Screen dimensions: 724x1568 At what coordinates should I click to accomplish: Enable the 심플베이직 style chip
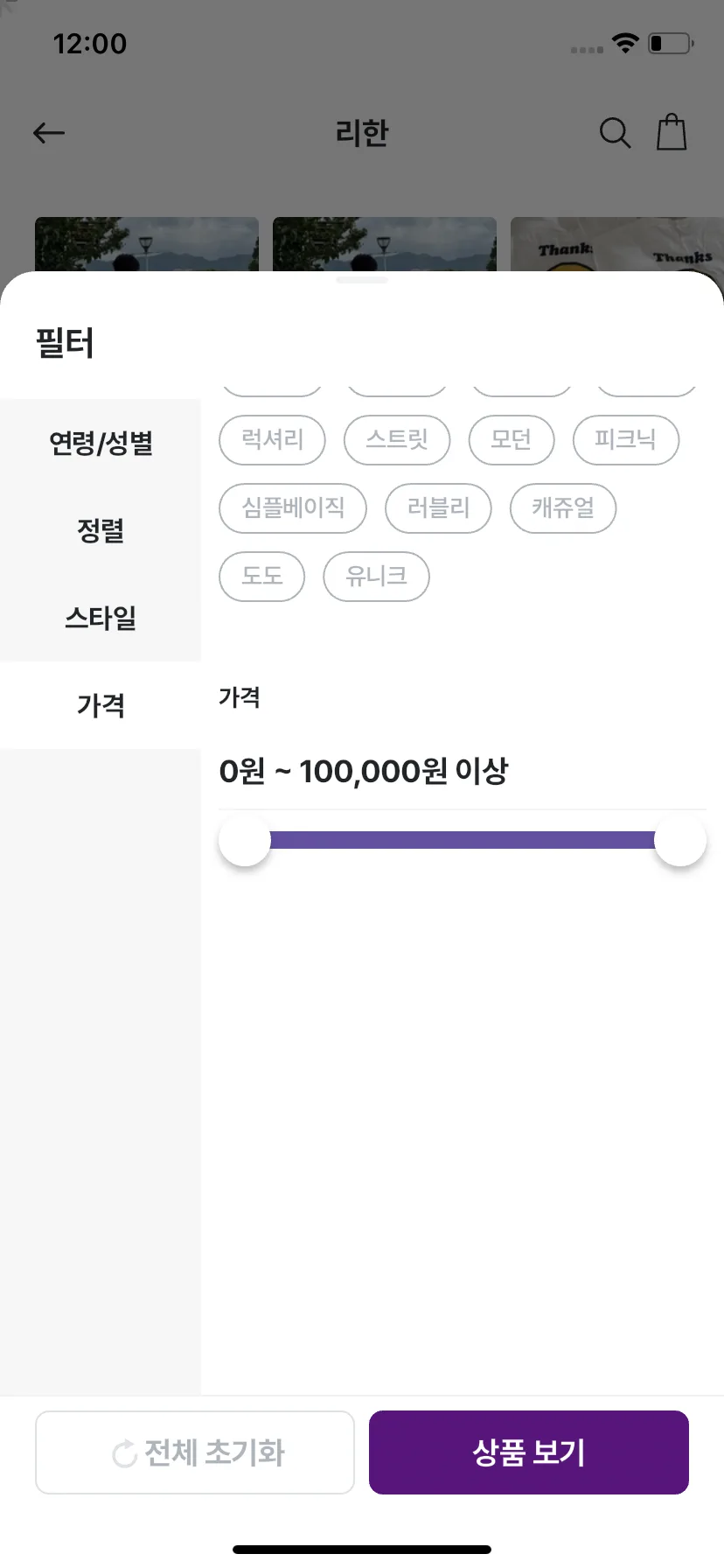pos(293,508)
